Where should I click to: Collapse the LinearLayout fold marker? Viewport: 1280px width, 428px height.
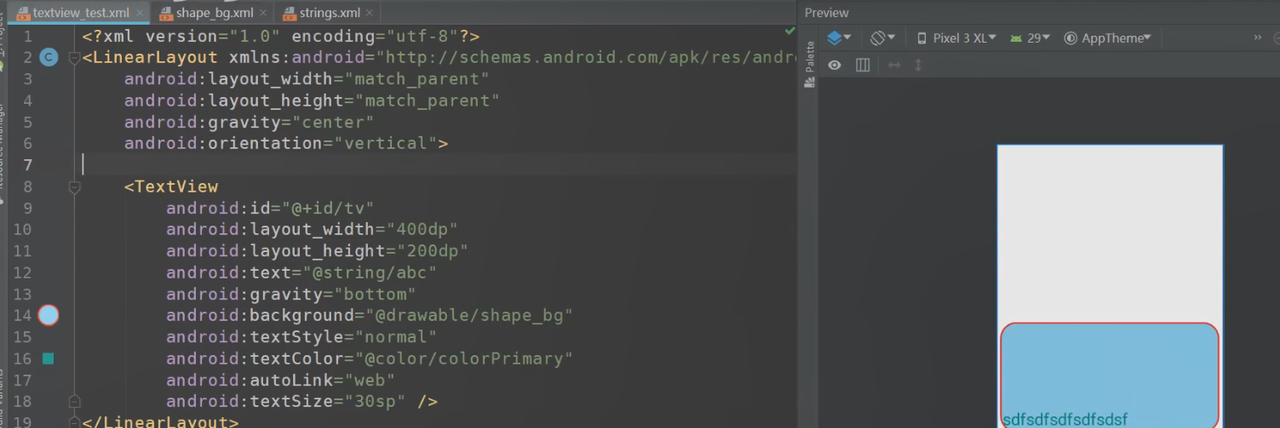(74, 58)
